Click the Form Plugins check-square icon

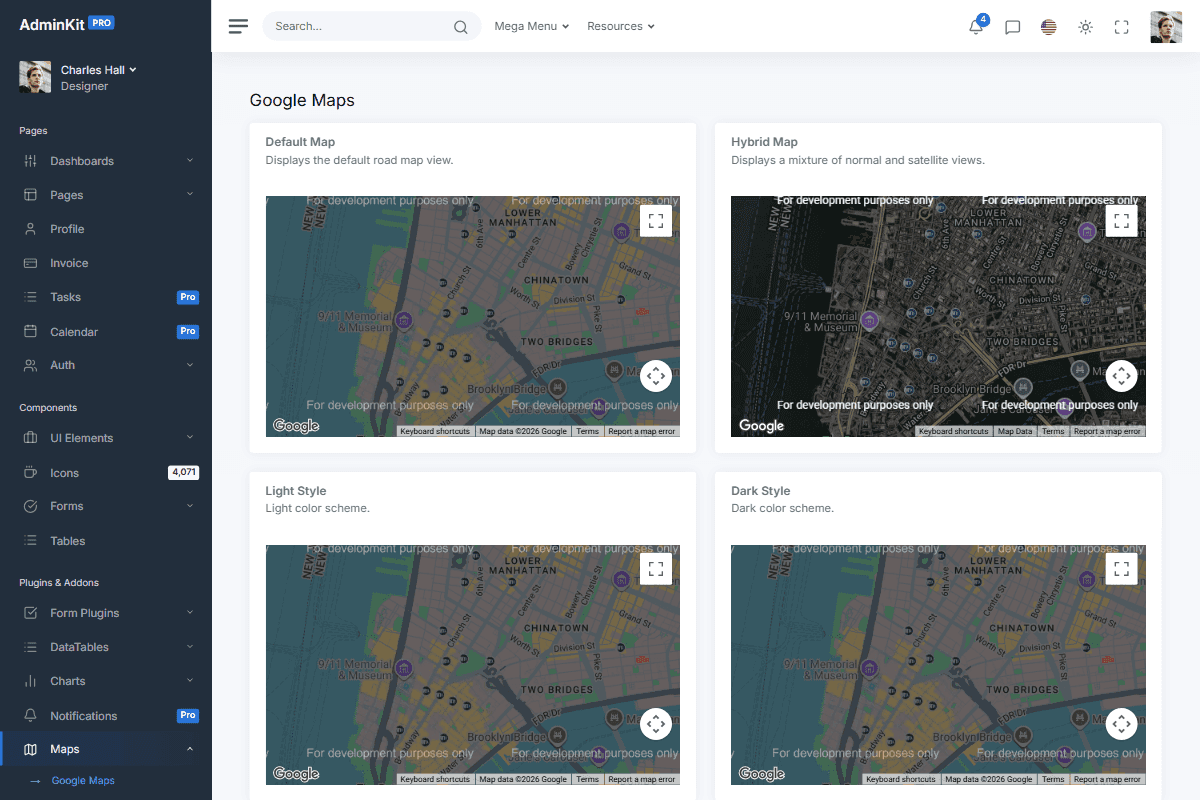point(30,613)
